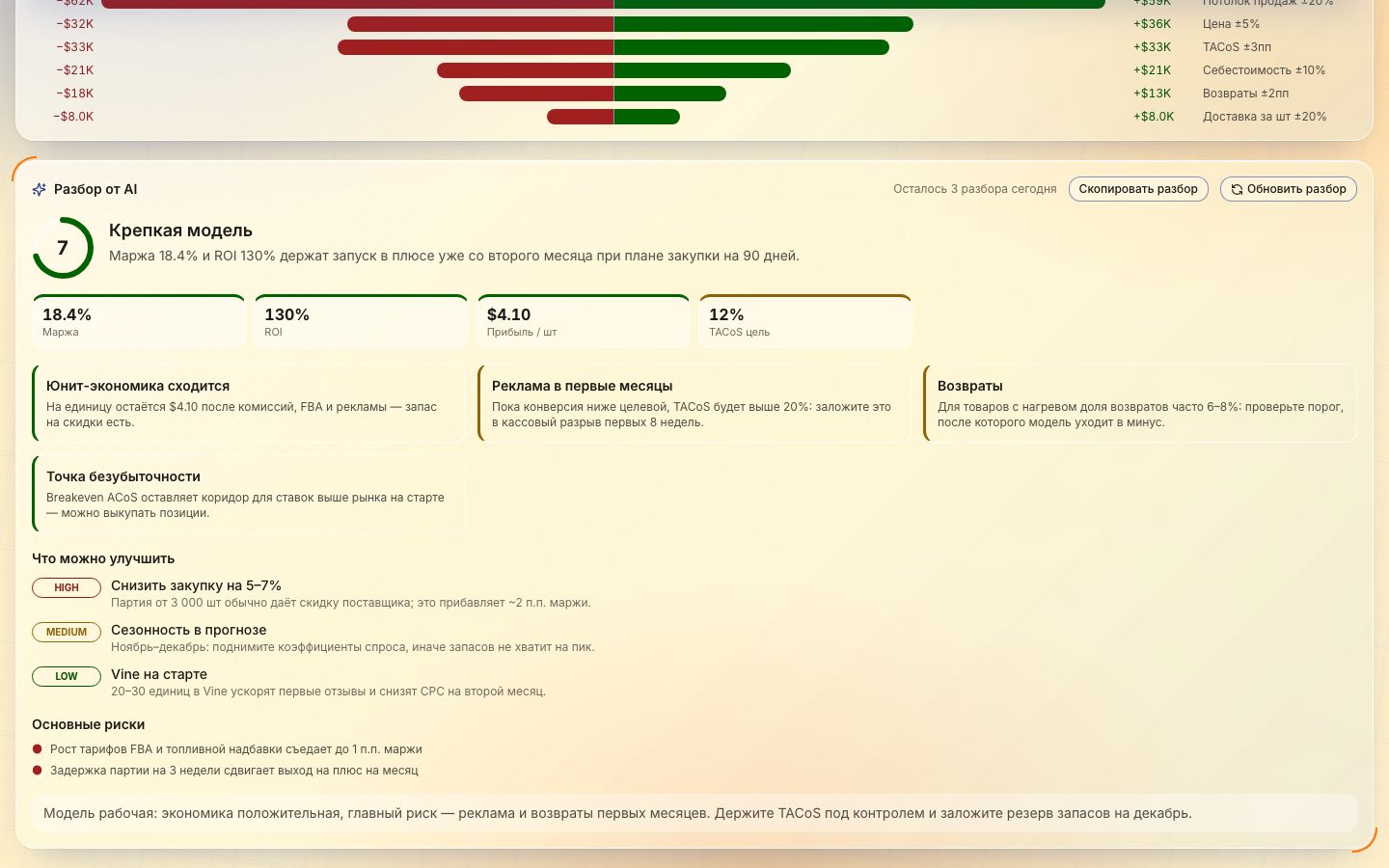Image resolution: width=1389 pixels, height=868 pixels.
Task: Click the score circle showing 7
Action: [63, 248]
